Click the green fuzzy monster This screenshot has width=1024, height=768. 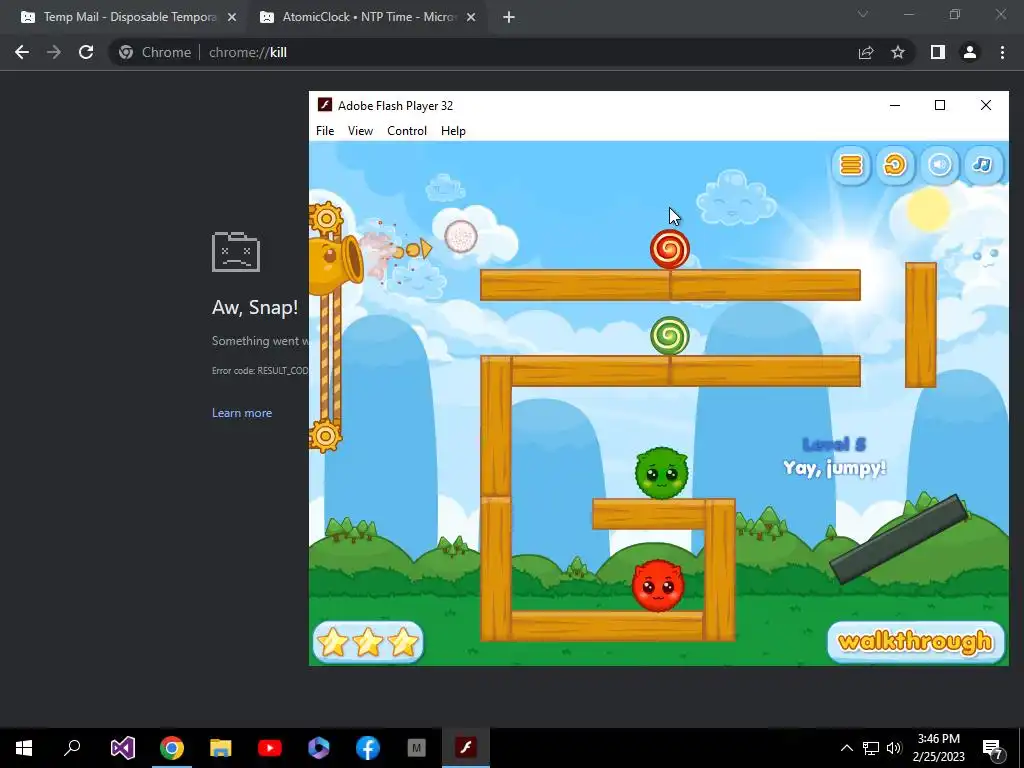662,473
